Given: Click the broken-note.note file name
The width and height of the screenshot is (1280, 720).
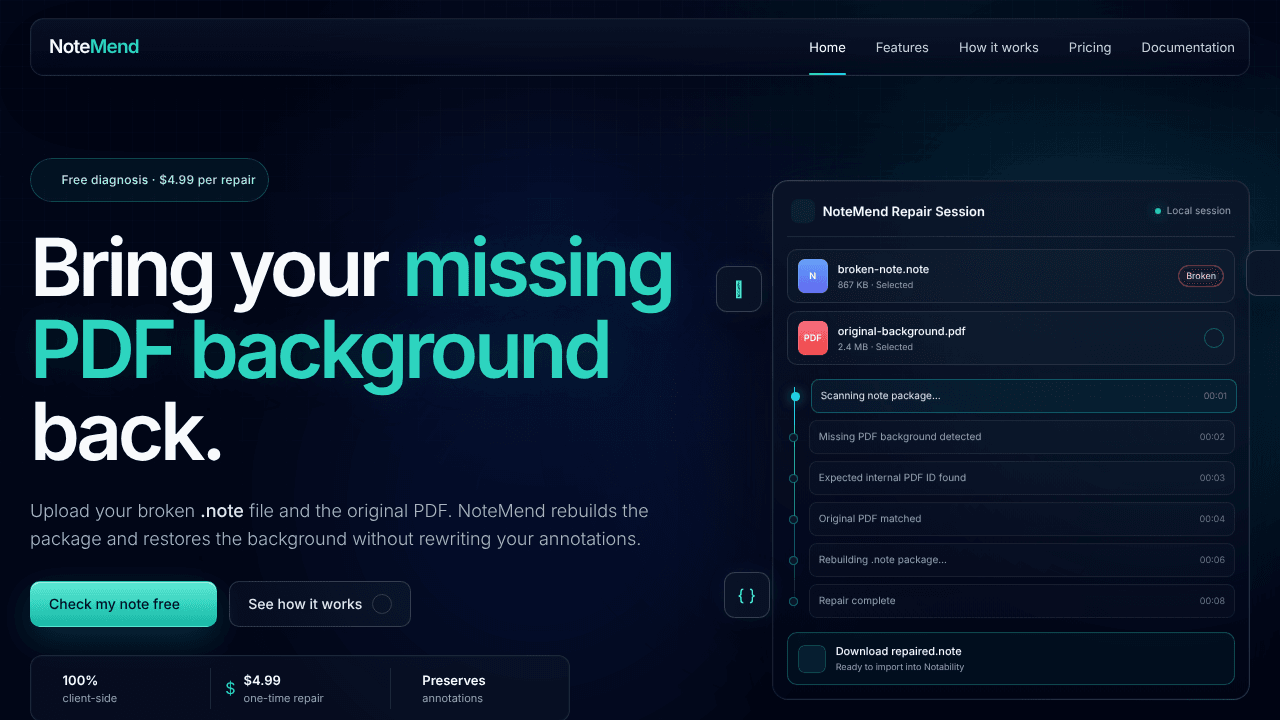Looking at the screenshot, I should [883, 269].
